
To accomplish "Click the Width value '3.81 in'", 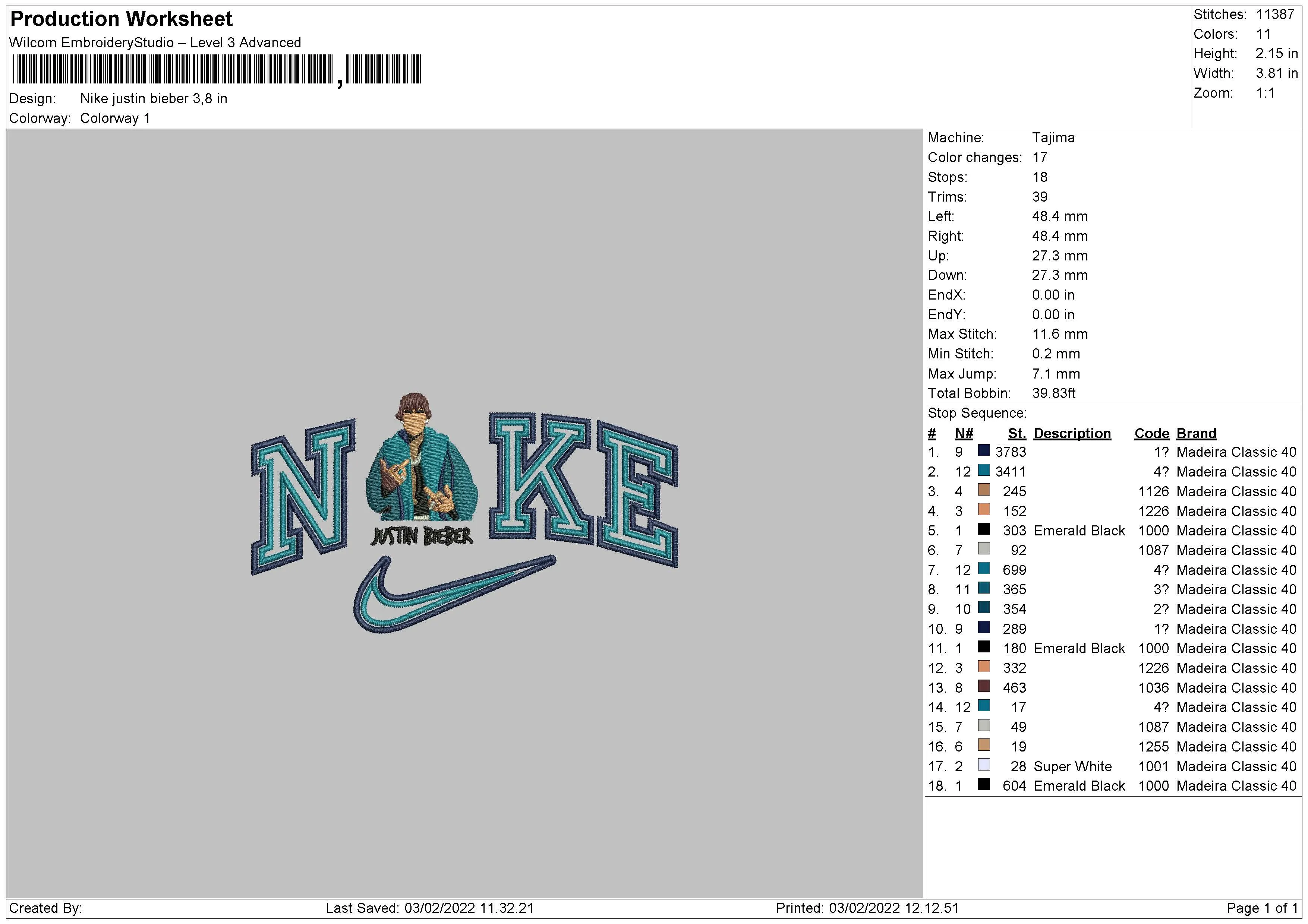I will tap(1276, 73).
